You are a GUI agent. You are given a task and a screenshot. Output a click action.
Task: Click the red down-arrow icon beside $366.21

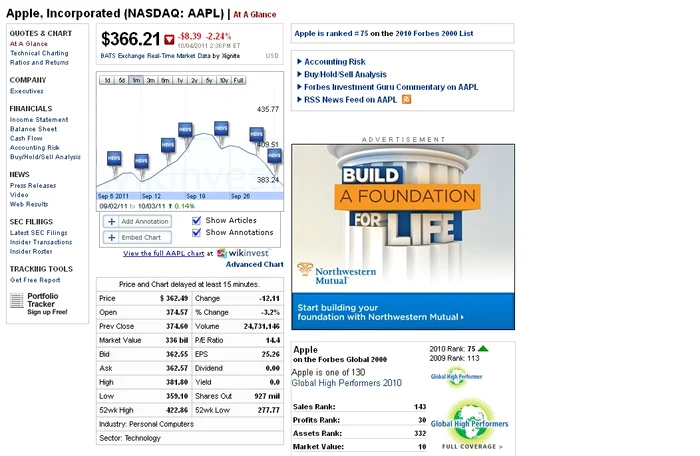point(169,40)
